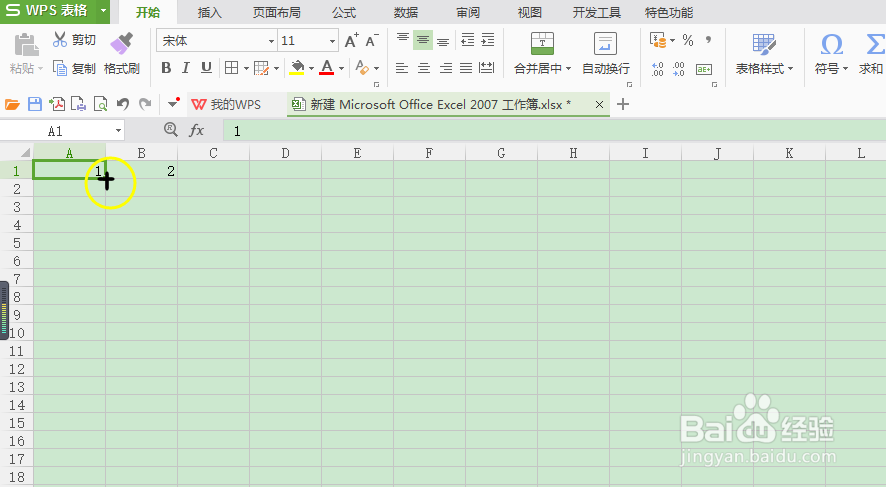Open print preview with the magnifier page icon

(x=100, y=104)
